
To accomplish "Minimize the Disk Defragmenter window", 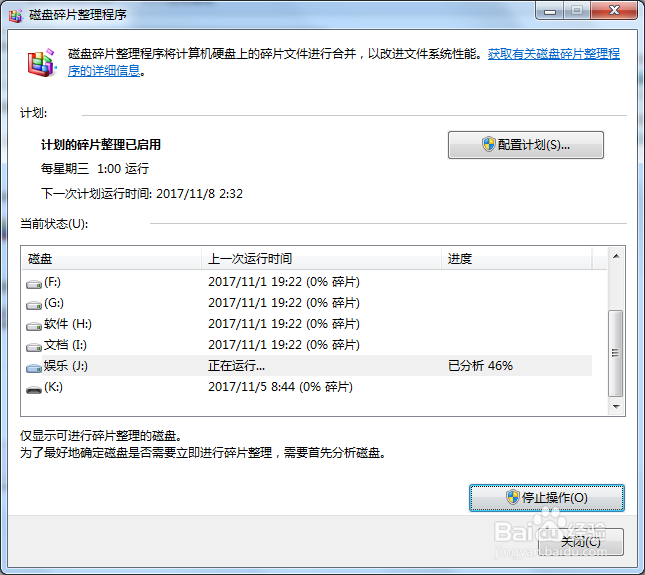I will [x=550, y=10].
